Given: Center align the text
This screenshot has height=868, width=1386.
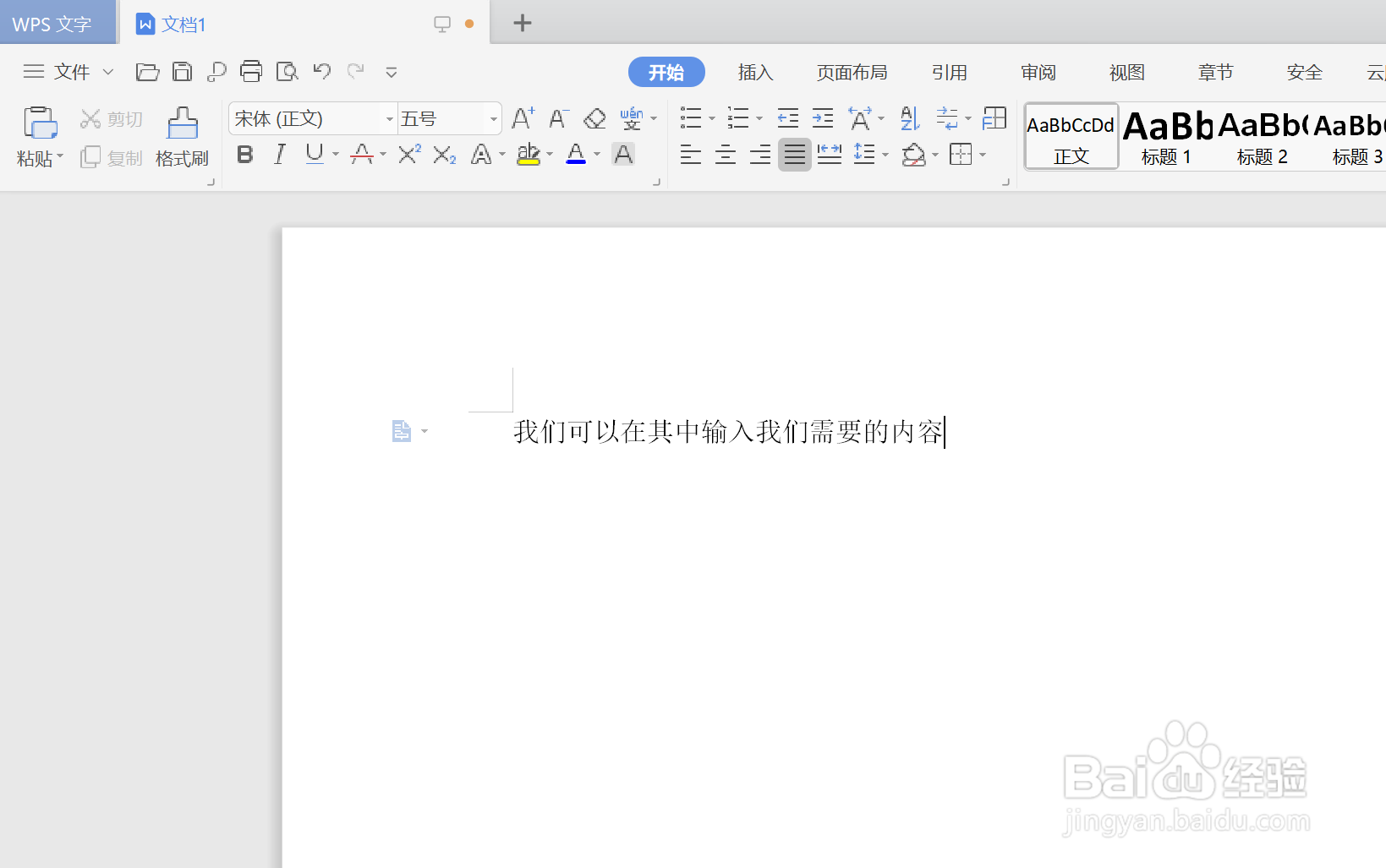Looking at the screenshot, I should pos(725,155).
